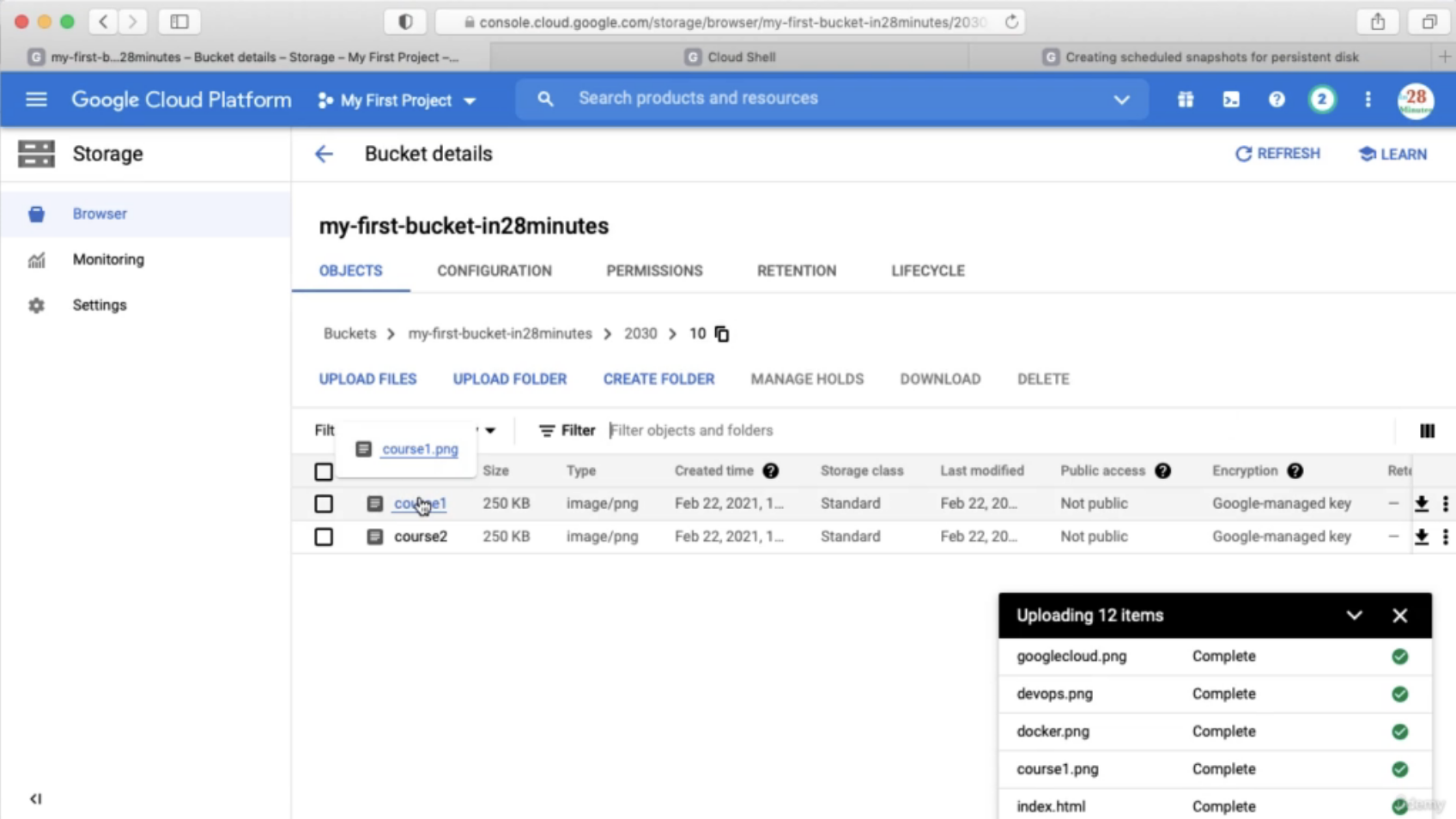
Task: Open the filter type dropdown arrow
Action: pos(490,430)
